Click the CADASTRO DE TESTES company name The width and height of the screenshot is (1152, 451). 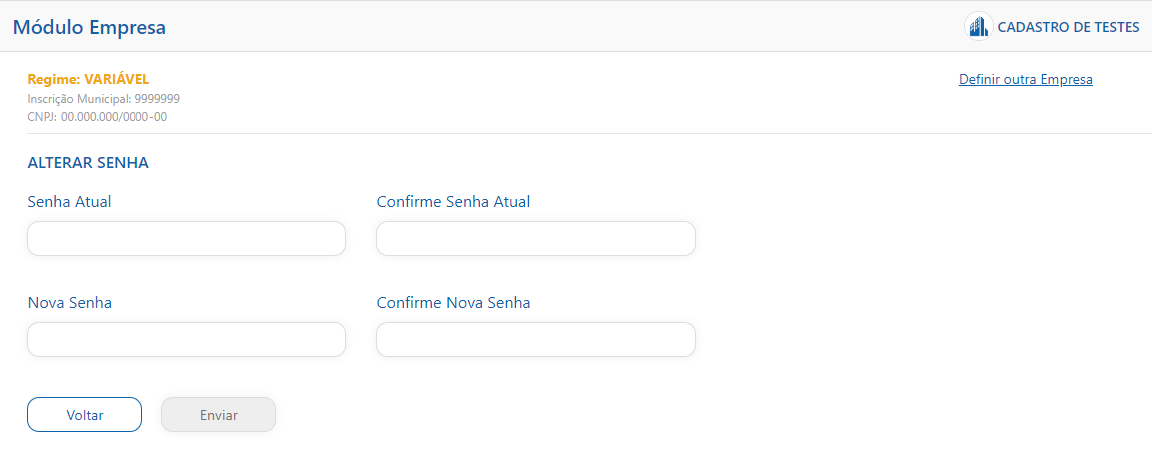tap(1068, 28)
